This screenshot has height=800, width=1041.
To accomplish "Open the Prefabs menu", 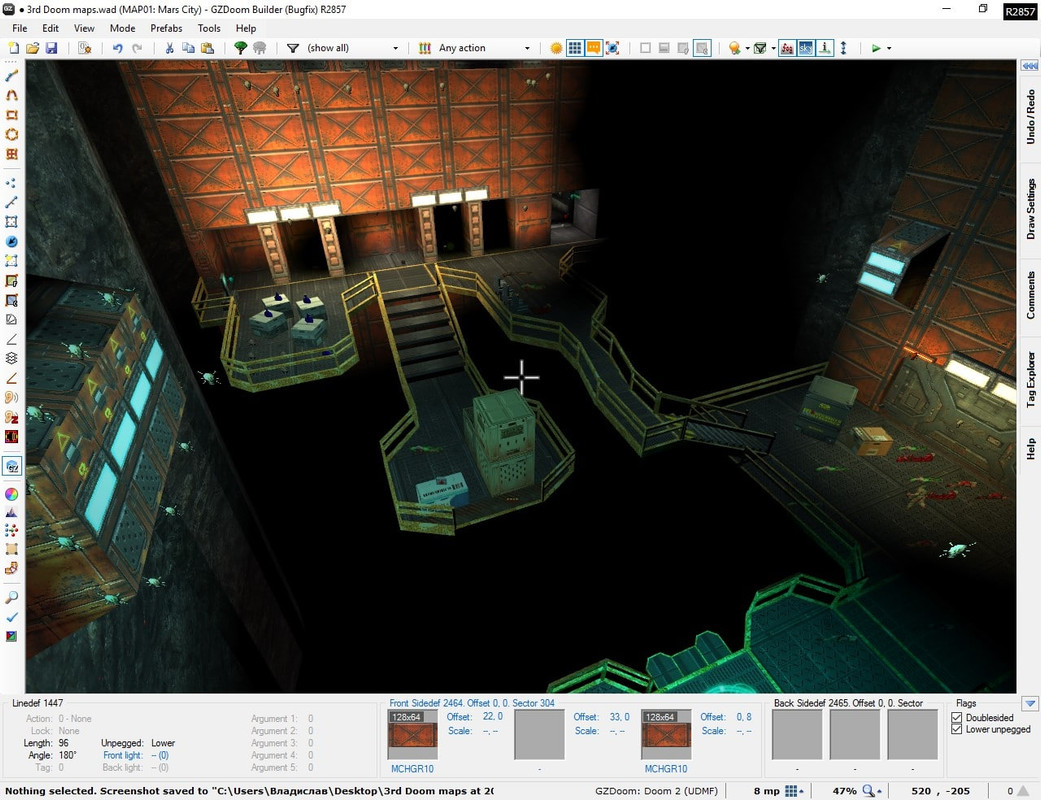I will tap(166, 28).
